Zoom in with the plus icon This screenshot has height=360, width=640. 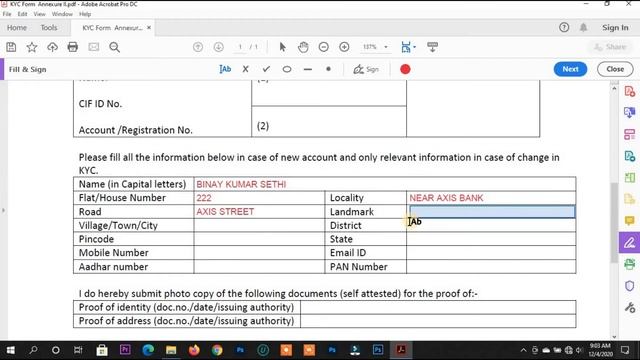pyautogui.click(x=344, y=47)
